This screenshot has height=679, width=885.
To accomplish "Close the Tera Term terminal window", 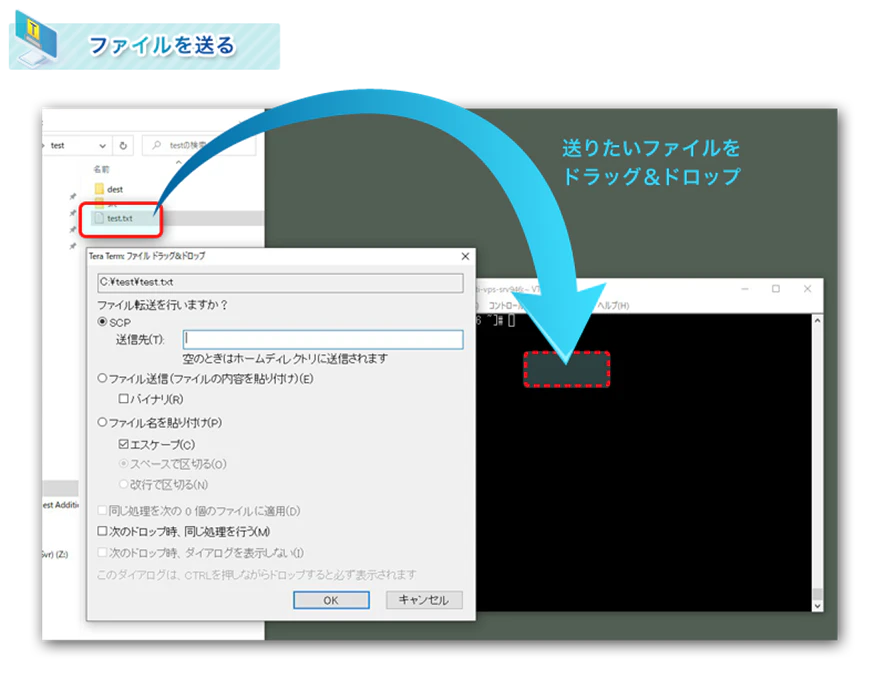I will pos(808,289).
